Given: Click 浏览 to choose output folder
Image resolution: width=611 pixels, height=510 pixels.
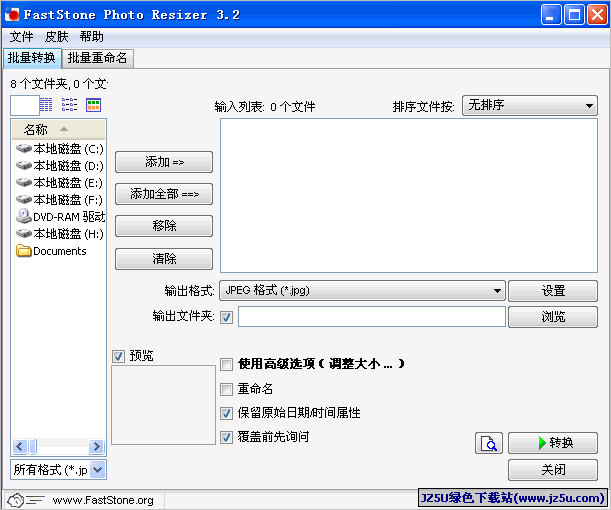Looking at the screenshot, I should (x=553, y=317).
